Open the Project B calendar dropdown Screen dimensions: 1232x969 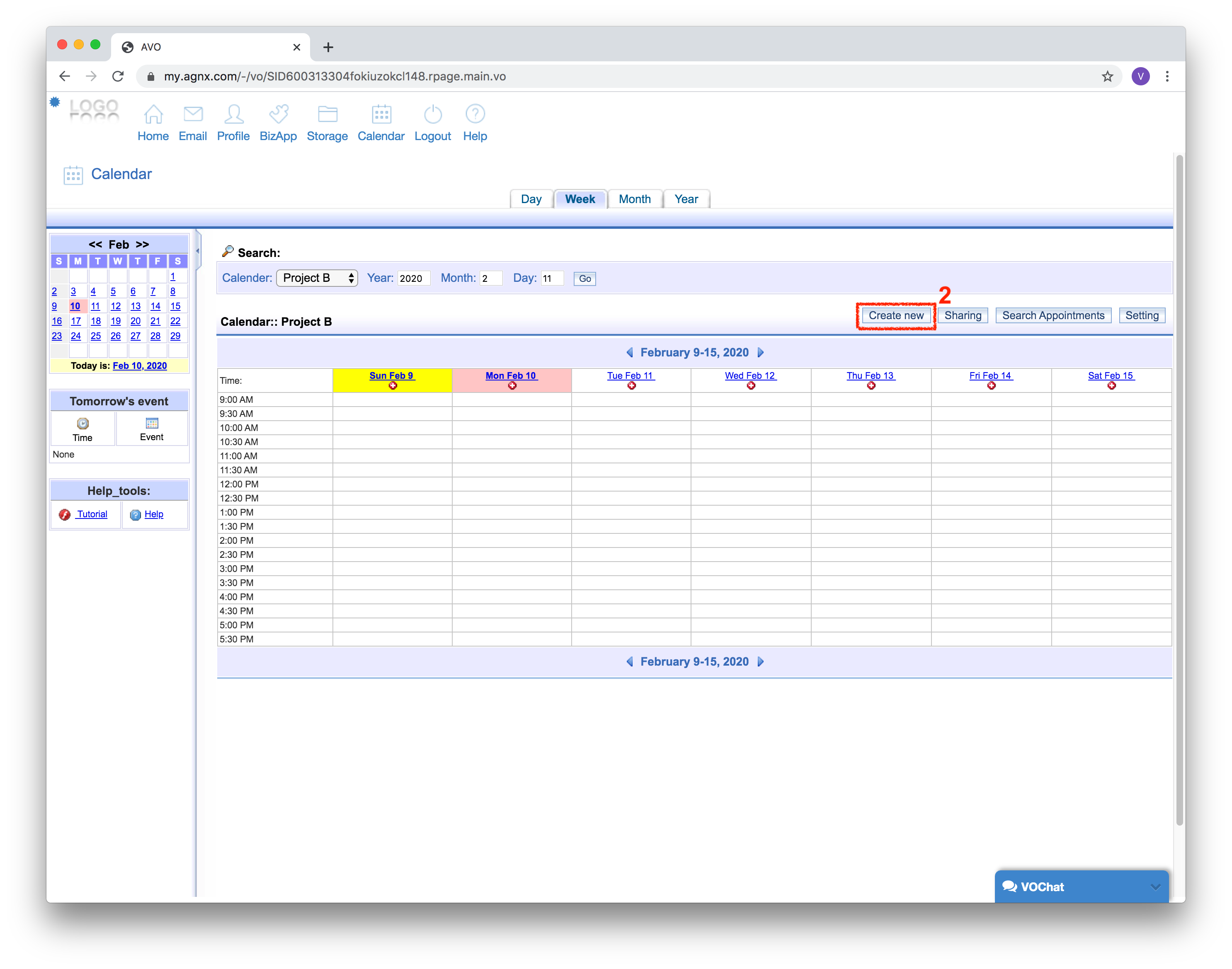[317, 278]
